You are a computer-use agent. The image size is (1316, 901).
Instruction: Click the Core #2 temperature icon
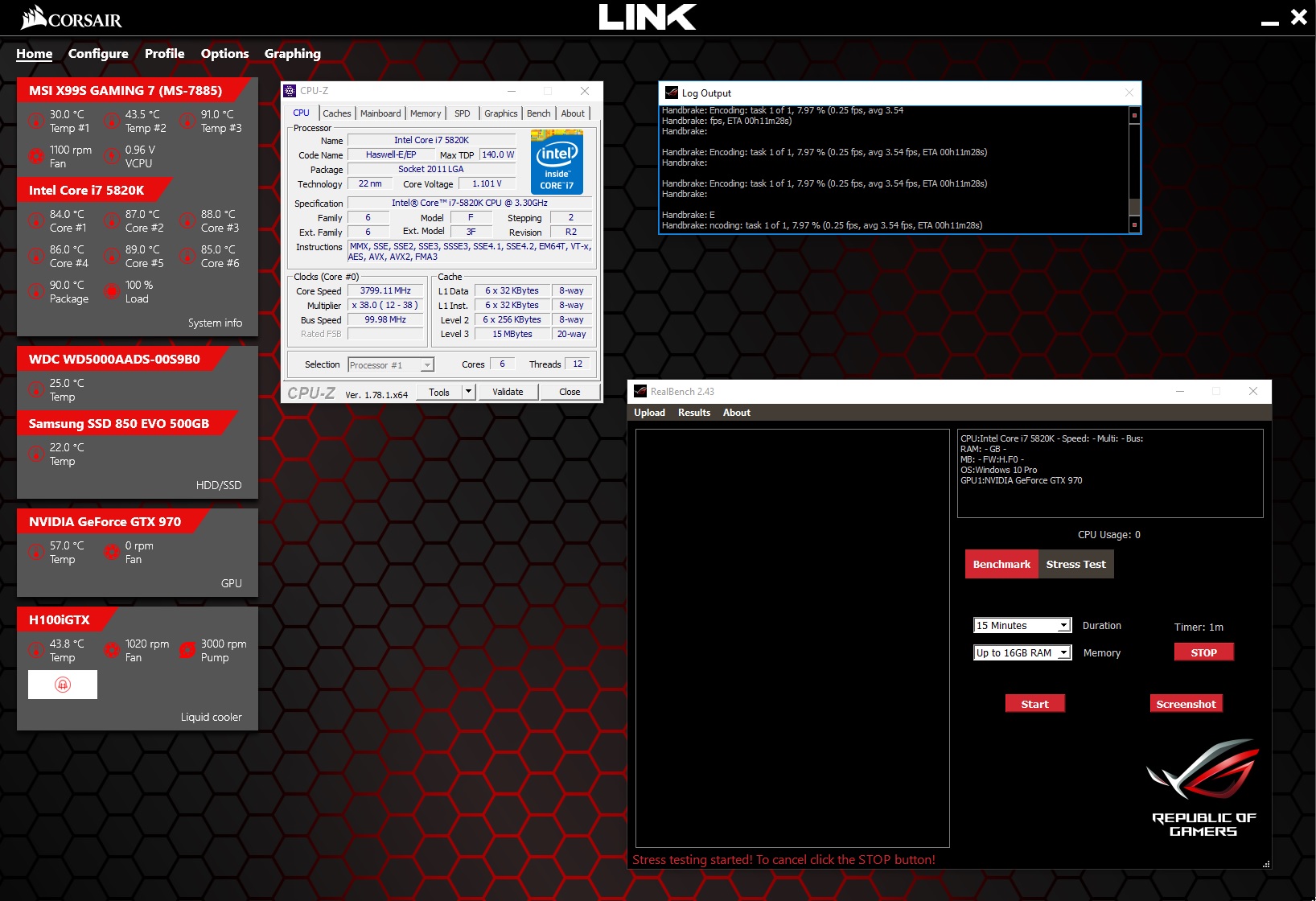pyautogui.click(x=112, y=220)
